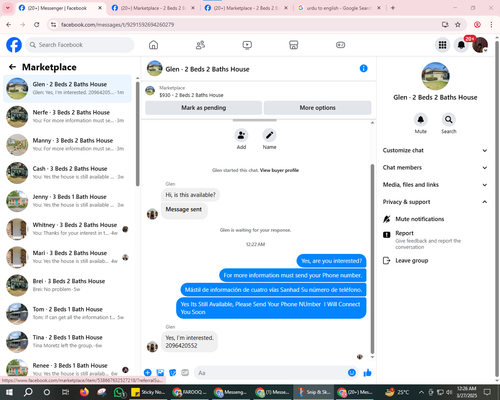Click Mark as pending button
This screenshot has width=500, height=400.
click(x=204, y=108)
